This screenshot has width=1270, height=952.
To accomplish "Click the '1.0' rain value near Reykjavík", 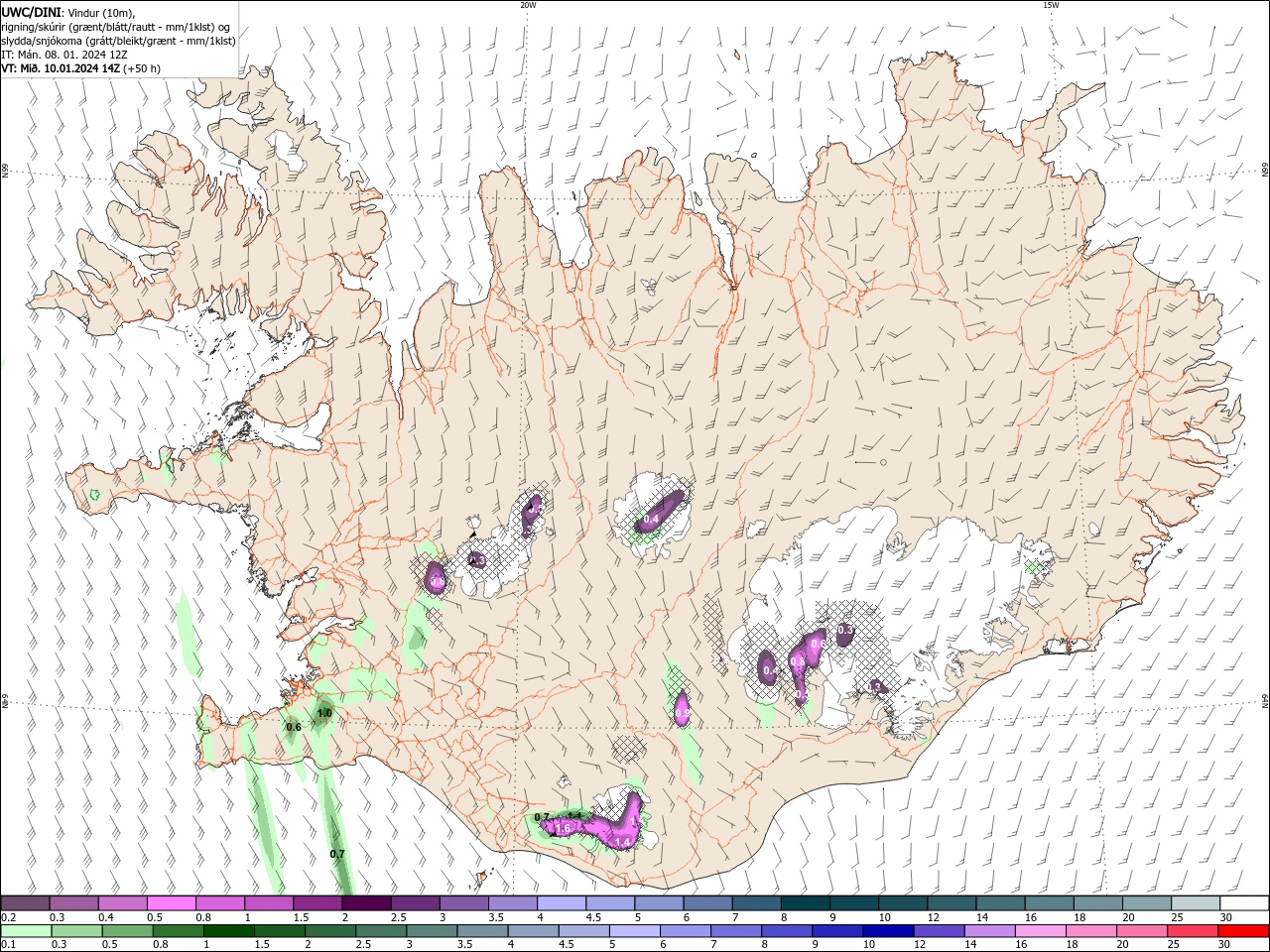I will click(324, 713).
